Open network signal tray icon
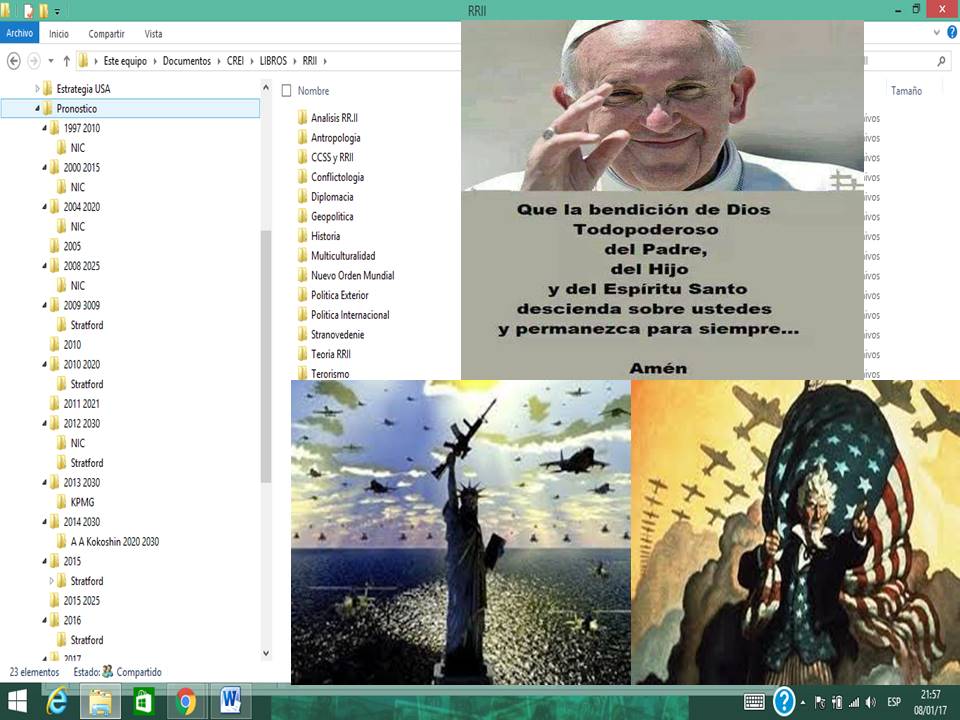Image resolution: width=960 pixels, height=720 pixels. click(x=854, y=702)
